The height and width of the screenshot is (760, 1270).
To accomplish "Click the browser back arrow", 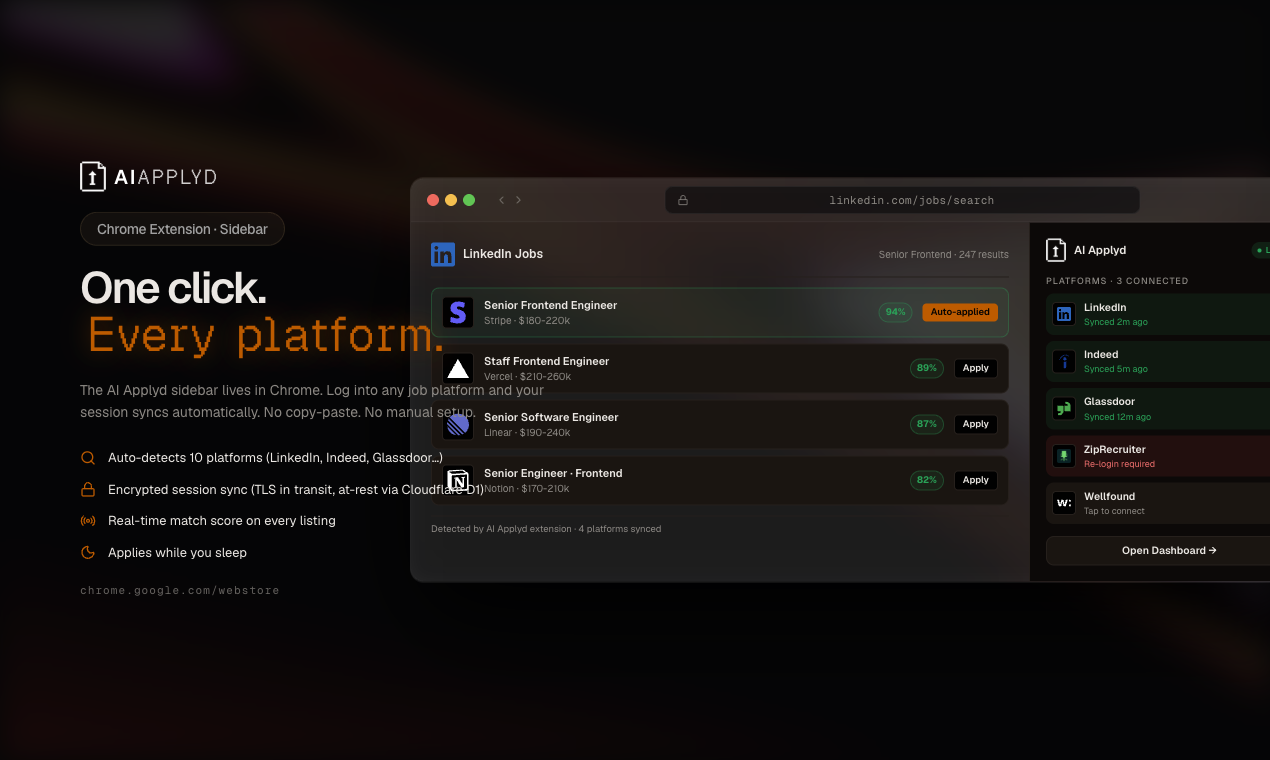I will (502, 200).
